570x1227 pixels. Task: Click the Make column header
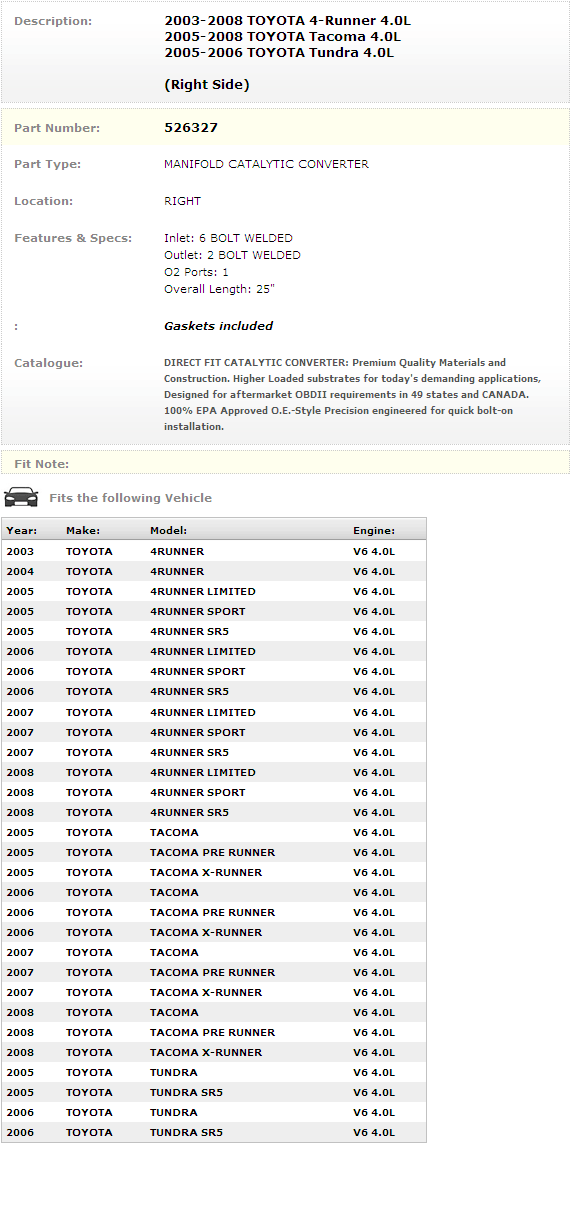(x=83, y=530)
